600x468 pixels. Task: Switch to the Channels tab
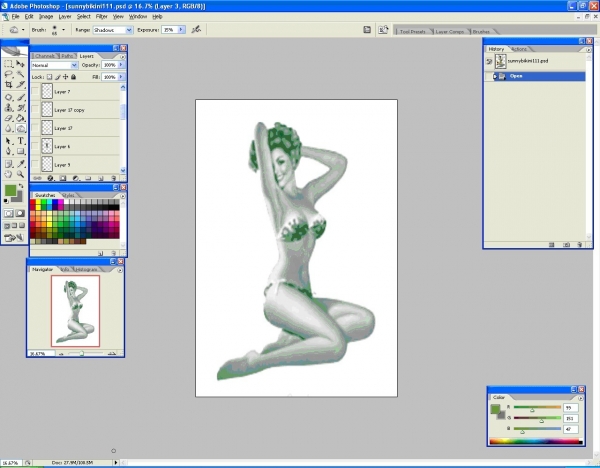pyautogui.click(x=45, y=56)
